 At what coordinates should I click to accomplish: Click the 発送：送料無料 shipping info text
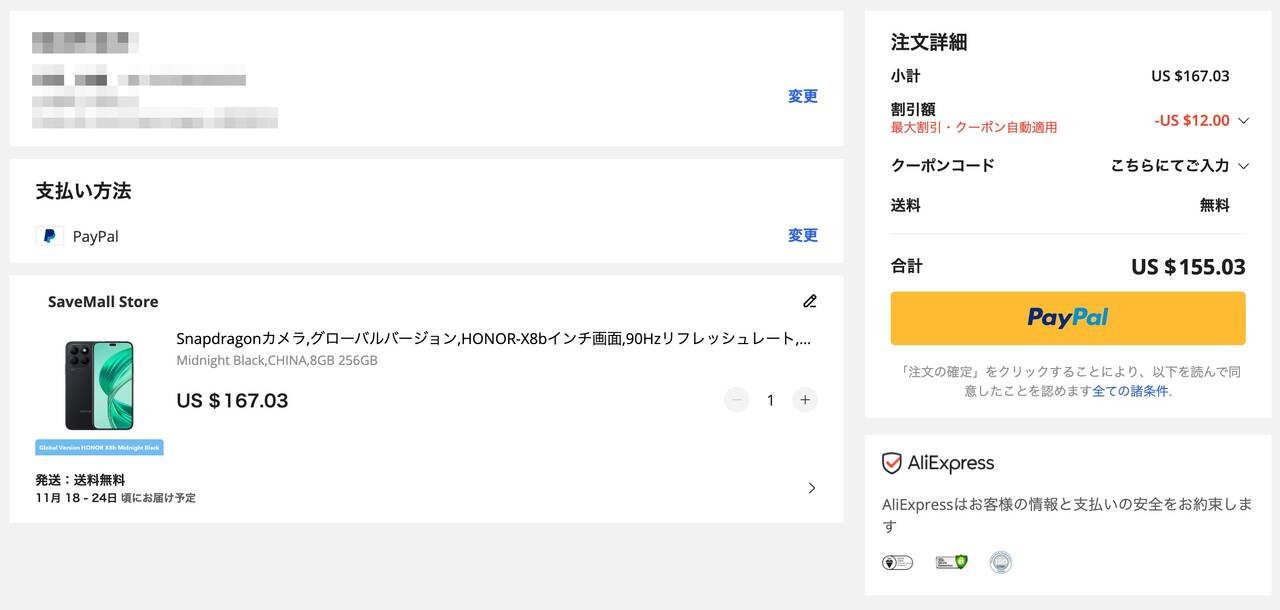pos(80,480)
